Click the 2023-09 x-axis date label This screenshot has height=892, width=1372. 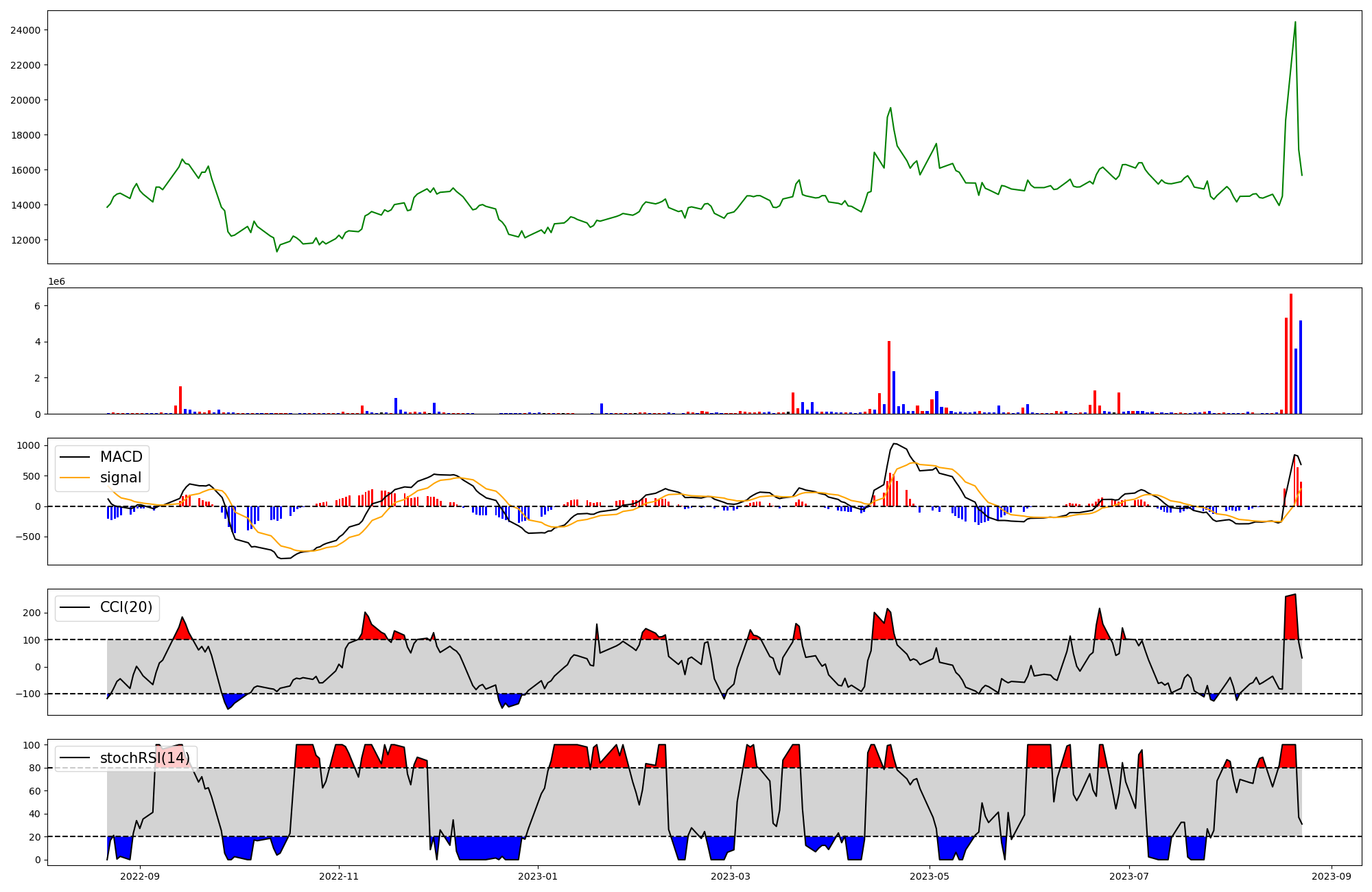point(1332,876)
